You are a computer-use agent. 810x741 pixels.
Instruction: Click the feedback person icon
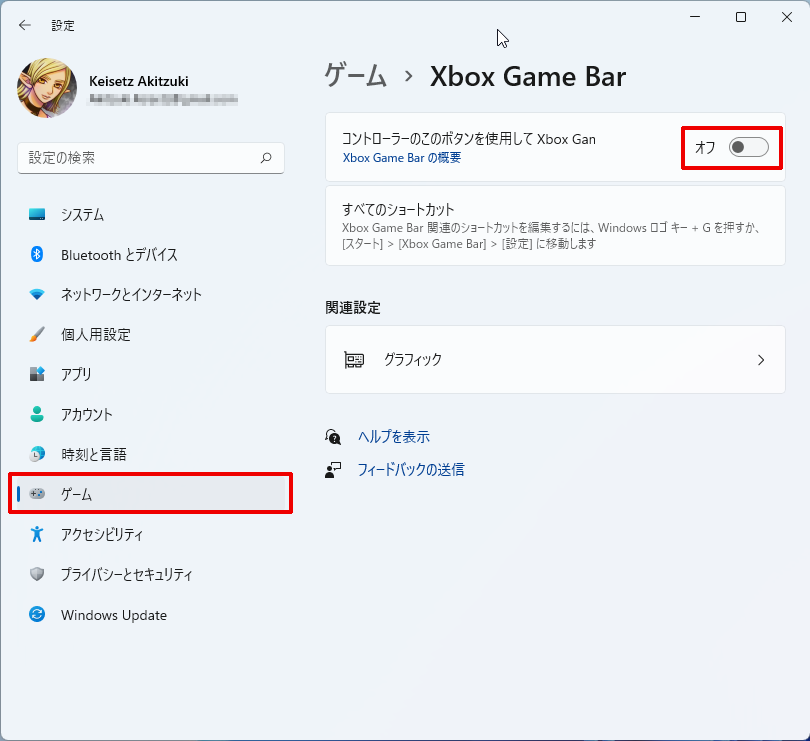click(333, 470)
